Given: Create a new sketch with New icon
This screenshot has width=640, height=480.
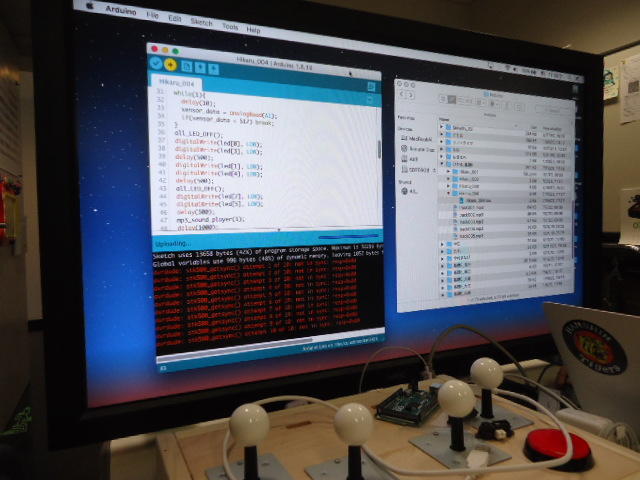Looking at the screenshot, I should point(187,66).
